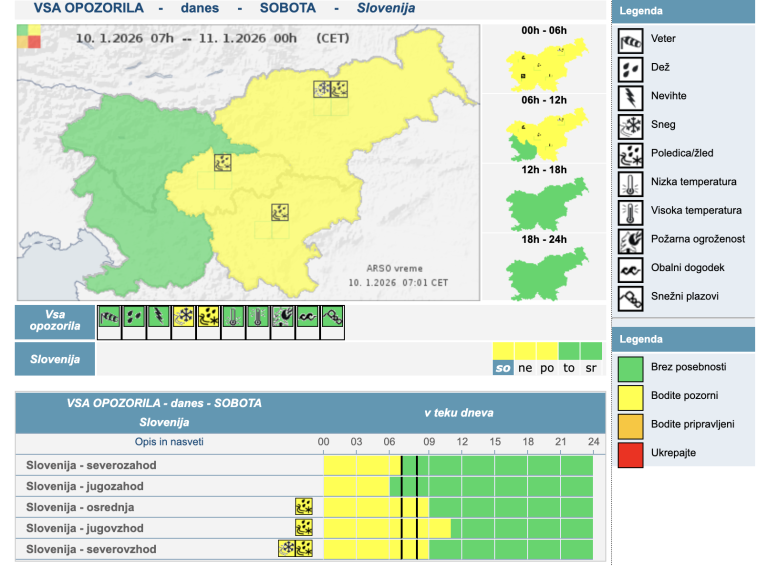Image resolution: width=768 pixels, height=566 pixels.
Task: Select the high temperature warning icon
Action: [x=258, y=318]
